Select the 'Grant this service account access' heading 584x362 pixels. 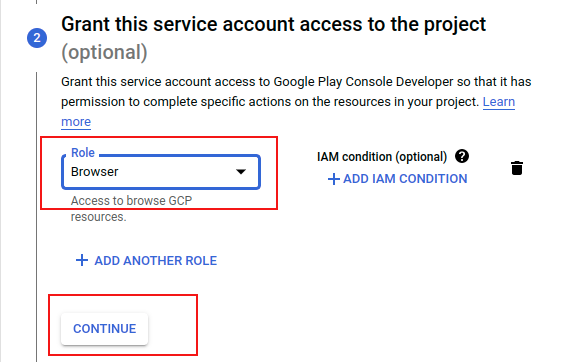[x=273, y=25]
